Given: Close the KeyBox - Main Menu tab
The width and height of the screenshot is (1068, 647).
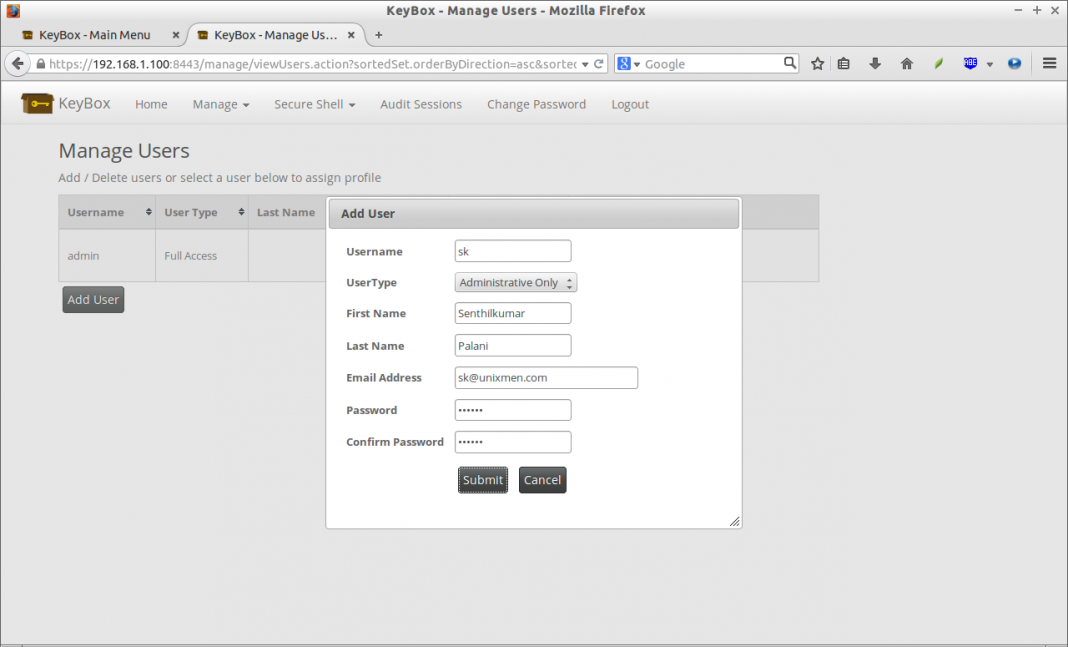Looking at the screenshot, I should point(176,35).
